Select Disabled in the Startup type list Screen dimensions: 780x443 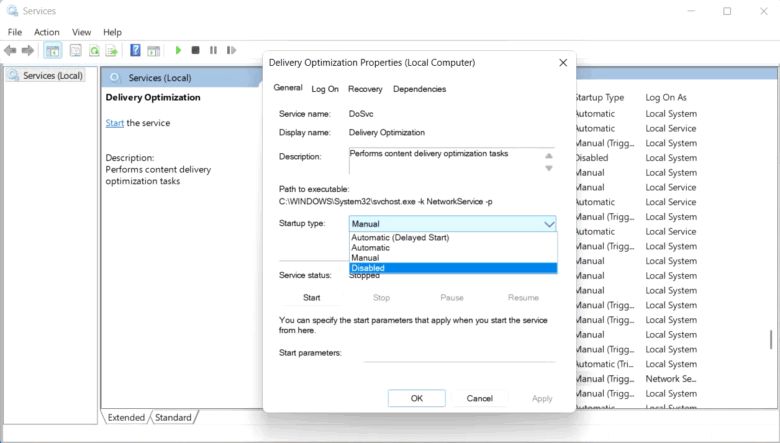pyautogui.click(x=452, y=268)
